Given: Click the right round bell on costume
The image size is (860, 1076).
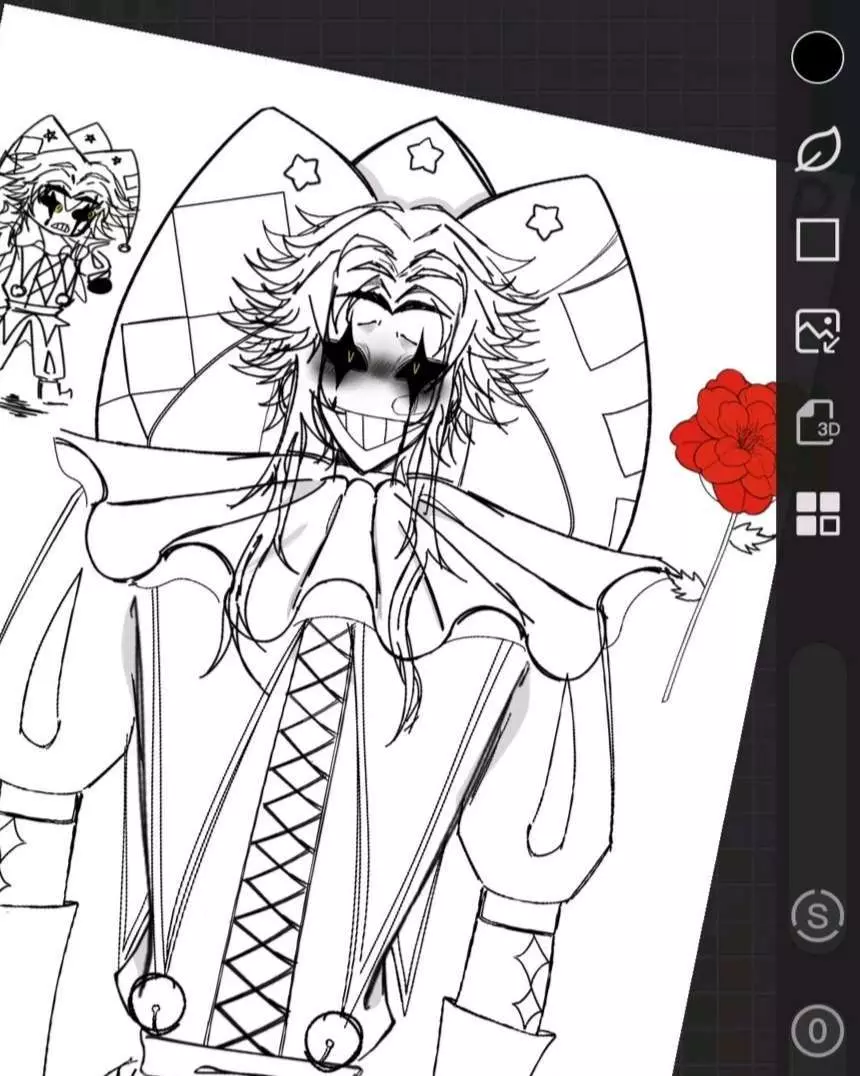Looking at the screenshot, I should tap(332, 1040).
